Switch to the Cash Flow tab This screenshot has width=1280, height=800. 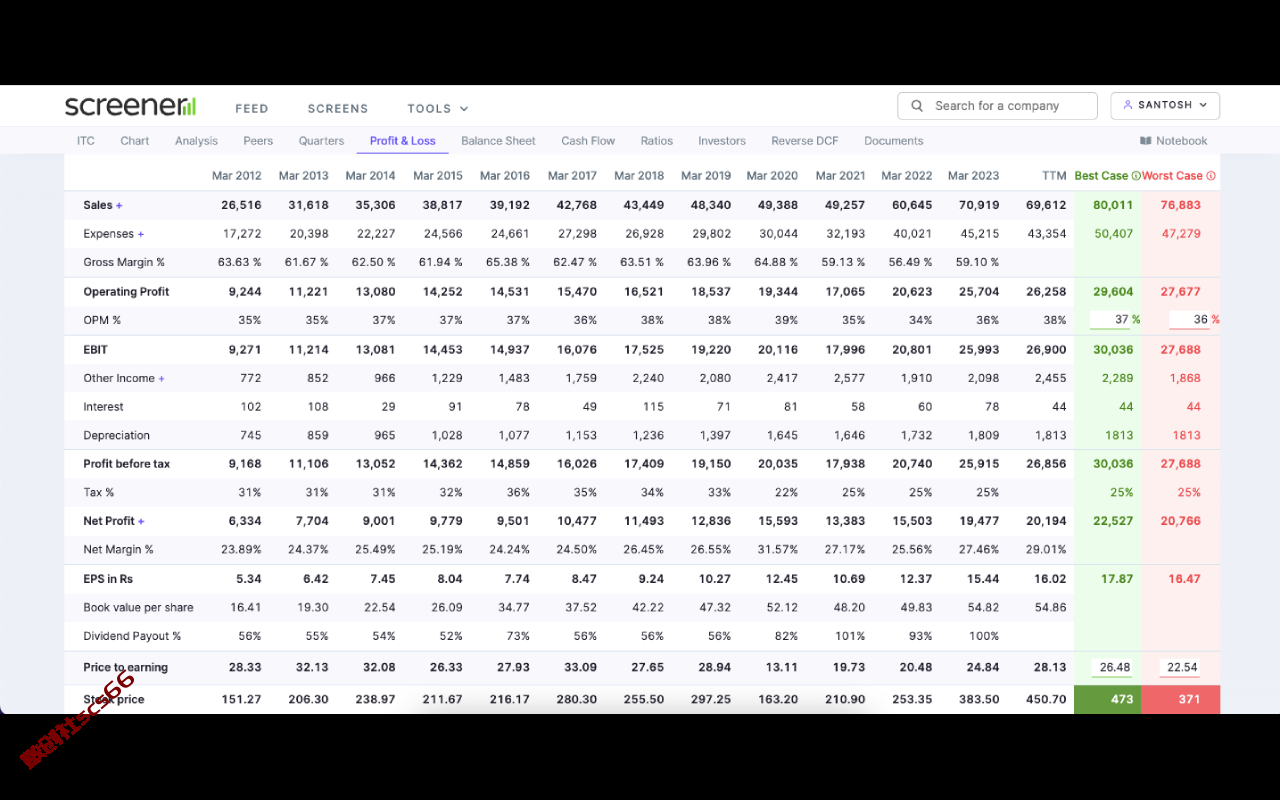pos(588,141)
